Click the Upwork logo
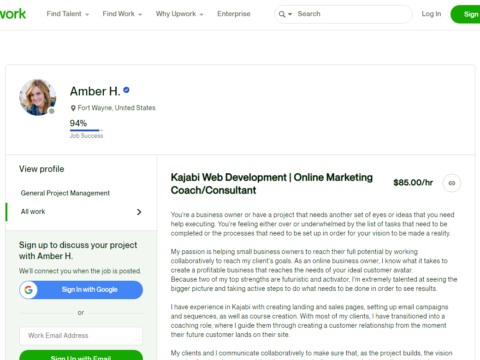This screenshot has height=360, width=480. pyautogui.click(x=13, y=14)
